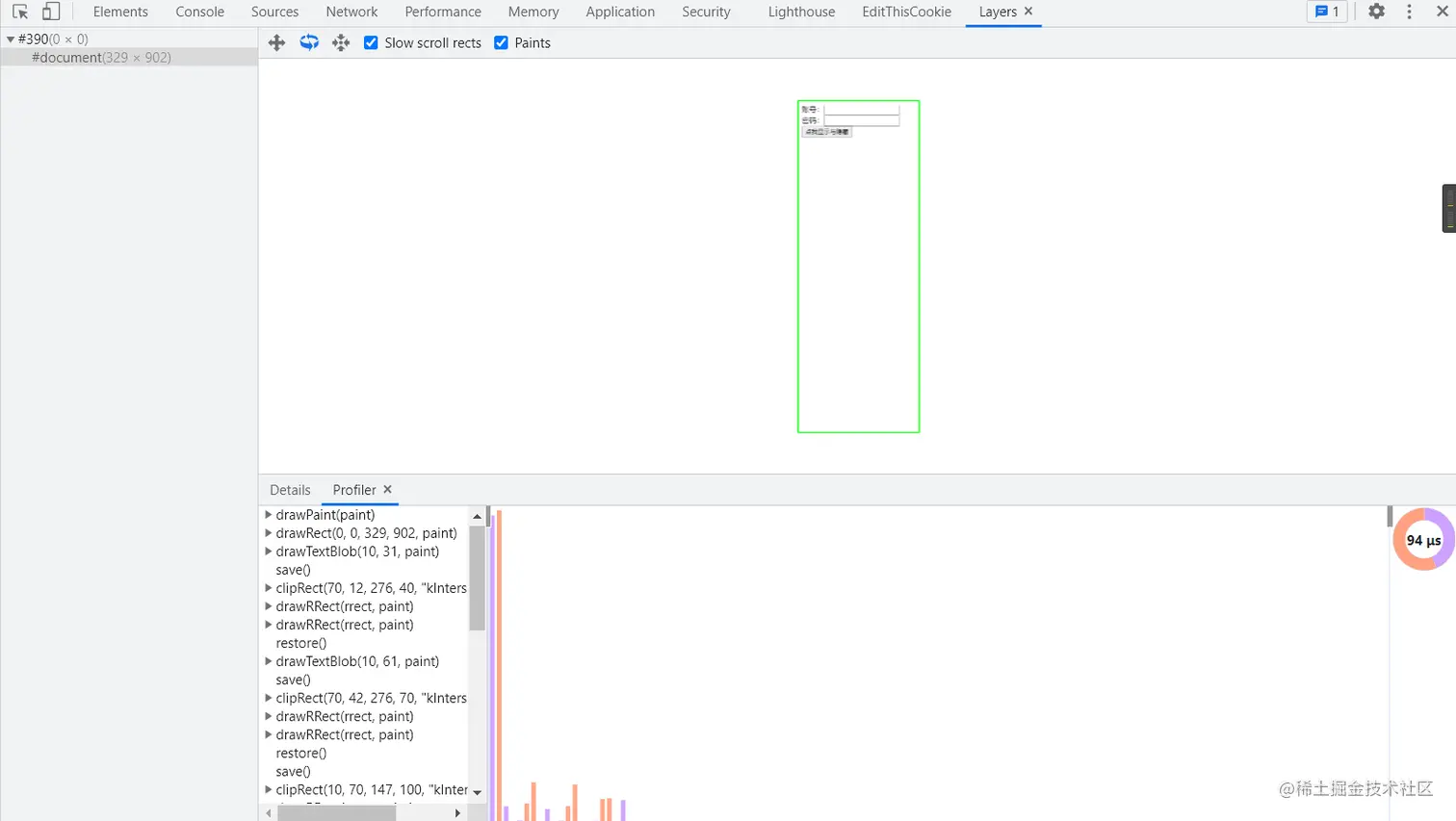Open the issues badge showing 1

coord(1327,12)
